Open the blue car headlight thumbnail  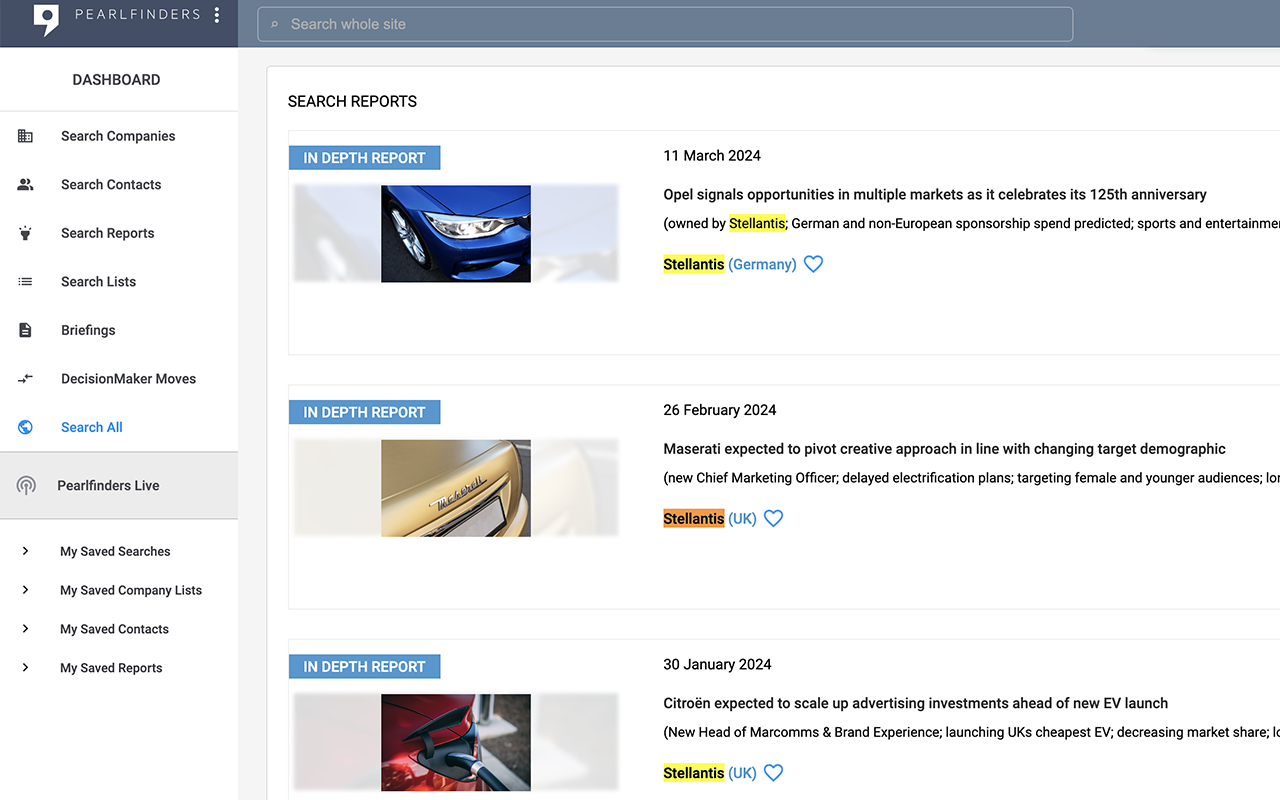pyautogui.click(x=456, y=233)
